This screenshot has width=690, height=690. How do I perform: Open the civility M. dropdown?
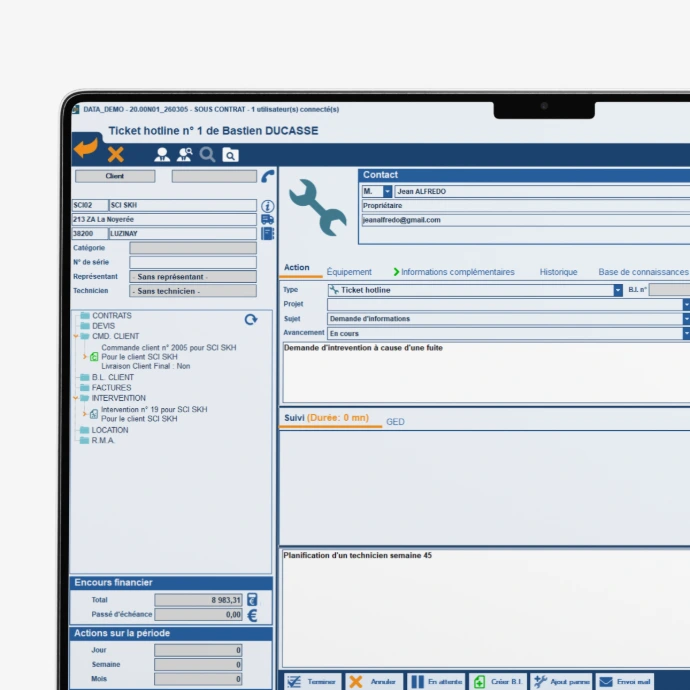coord(387,191)
